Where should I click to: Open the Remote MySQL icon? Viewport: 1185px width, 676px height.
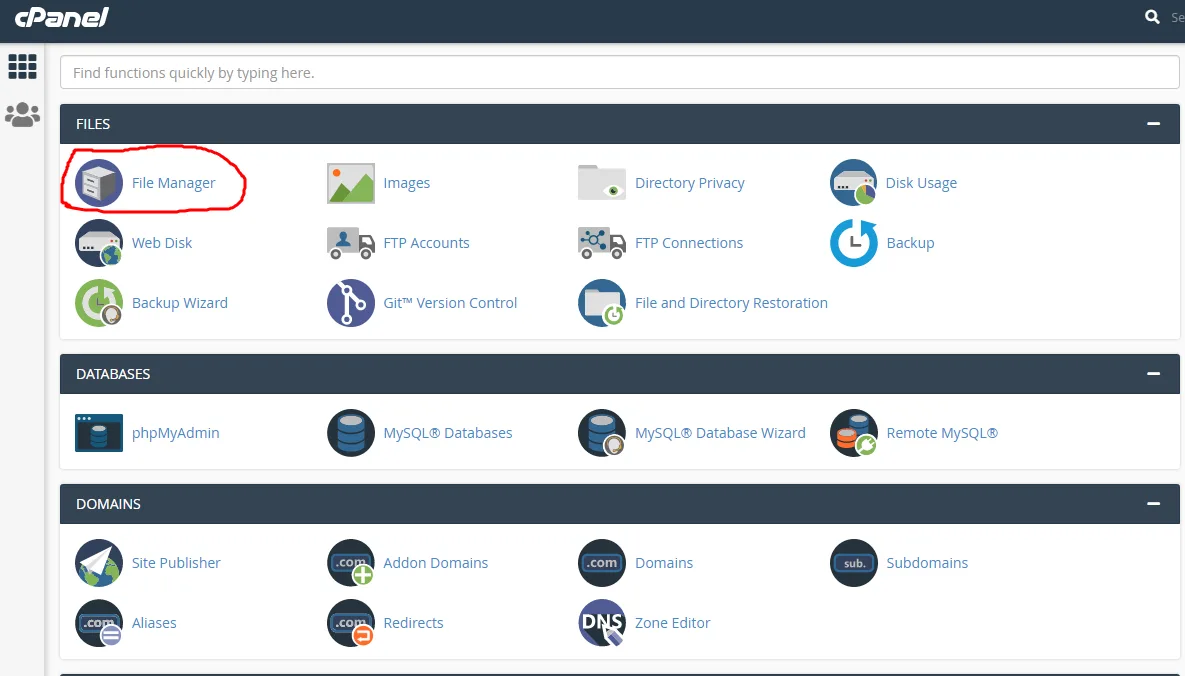pos(853,433)
